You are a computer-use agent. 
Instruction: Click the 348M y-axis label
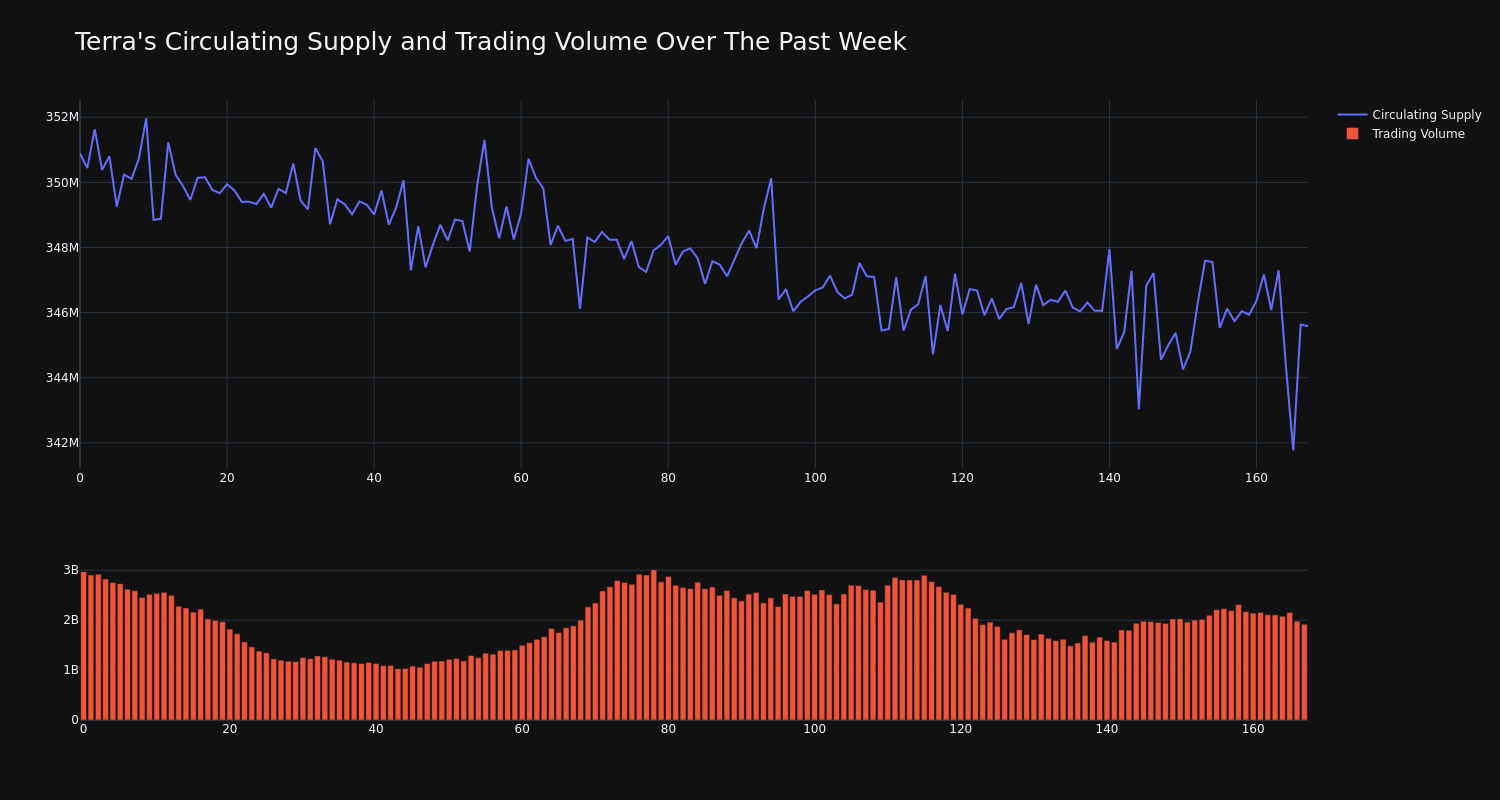pyautogui.click(x=62, y=248)
